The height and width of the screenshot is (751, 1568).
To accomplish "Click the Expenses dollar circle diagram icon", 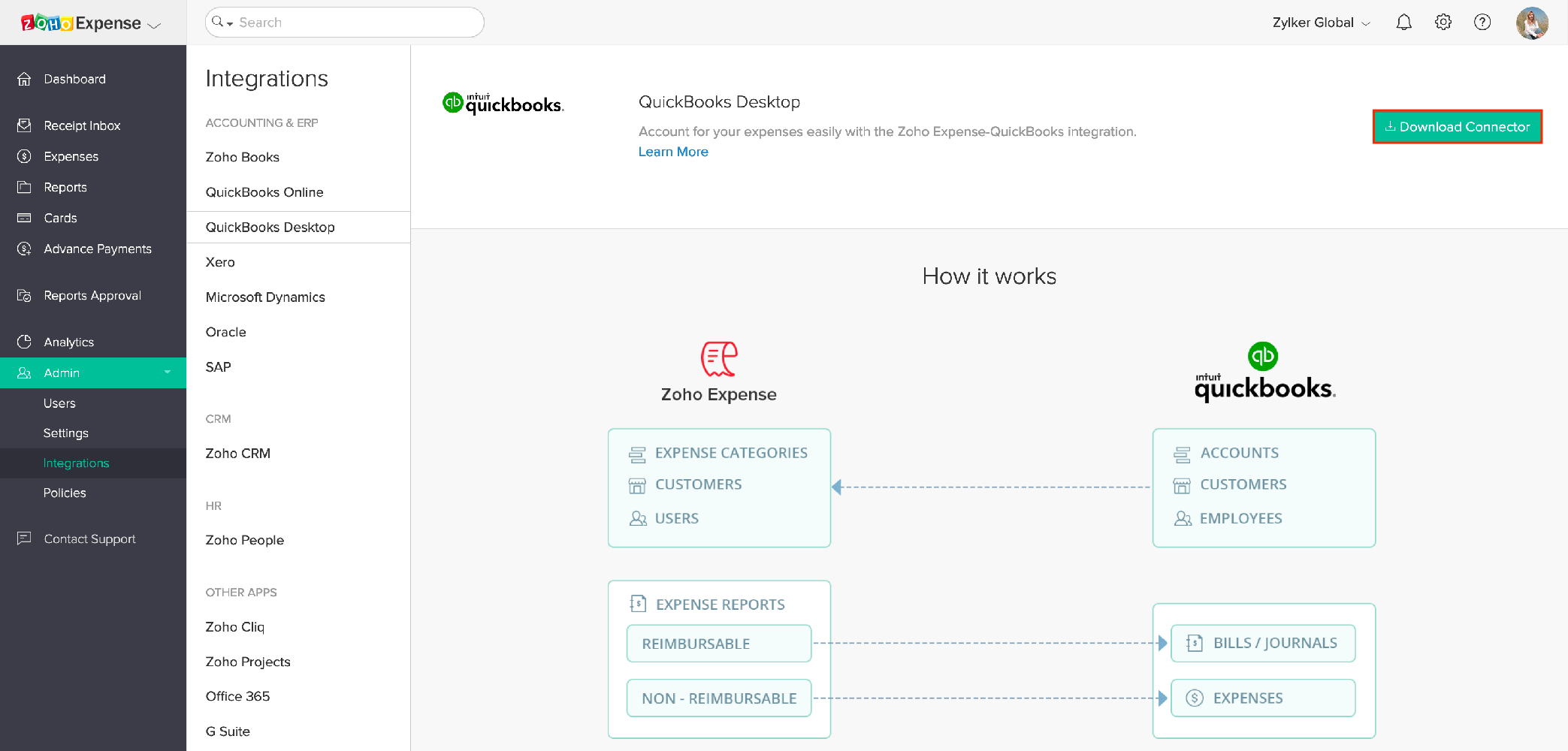I will point(1195,698).
